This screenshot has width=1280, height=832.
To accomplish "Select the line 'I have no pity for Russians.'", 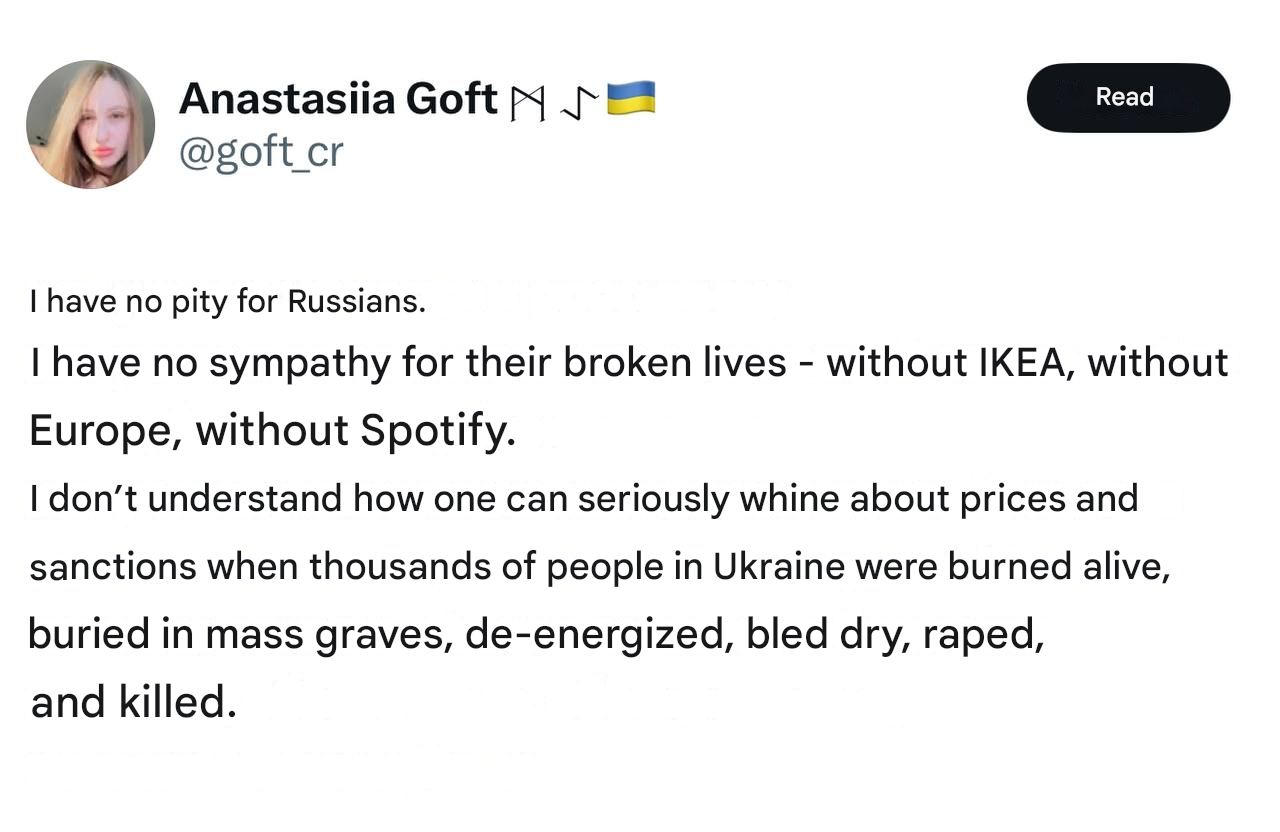I will (228, 301).
